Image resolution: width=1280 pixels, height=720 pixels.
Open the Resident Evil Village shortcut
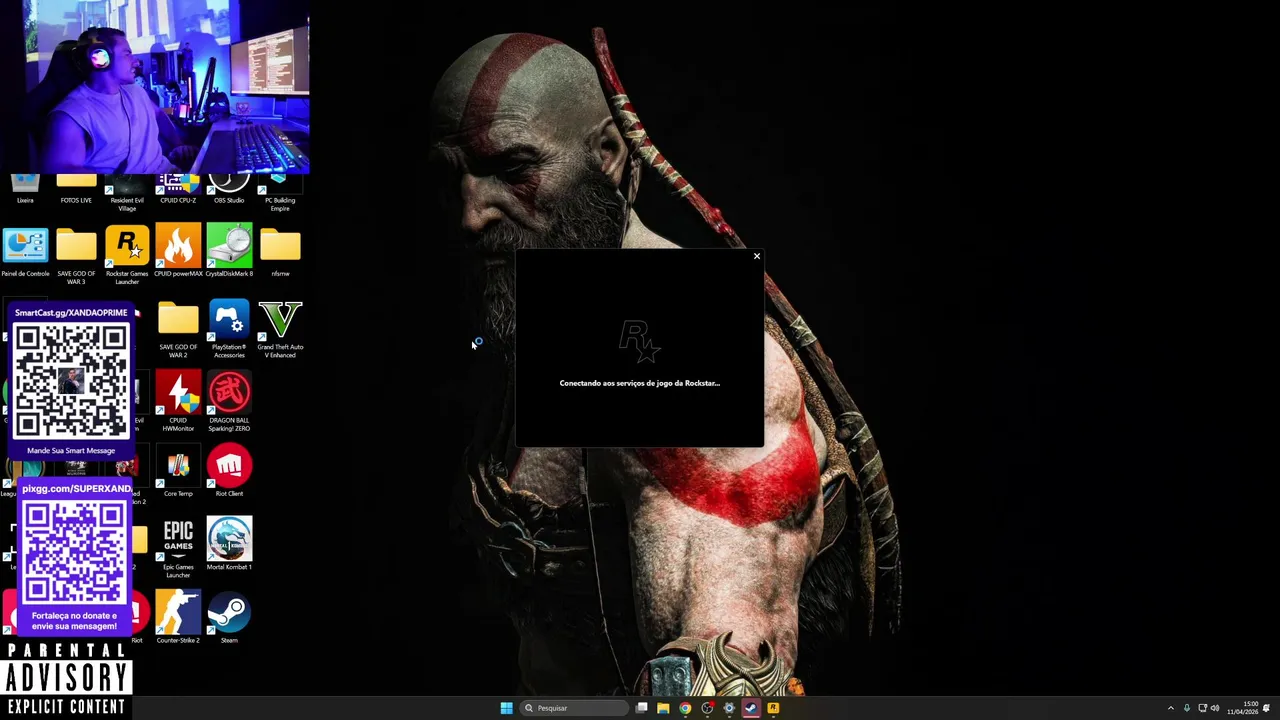point(127,193)
